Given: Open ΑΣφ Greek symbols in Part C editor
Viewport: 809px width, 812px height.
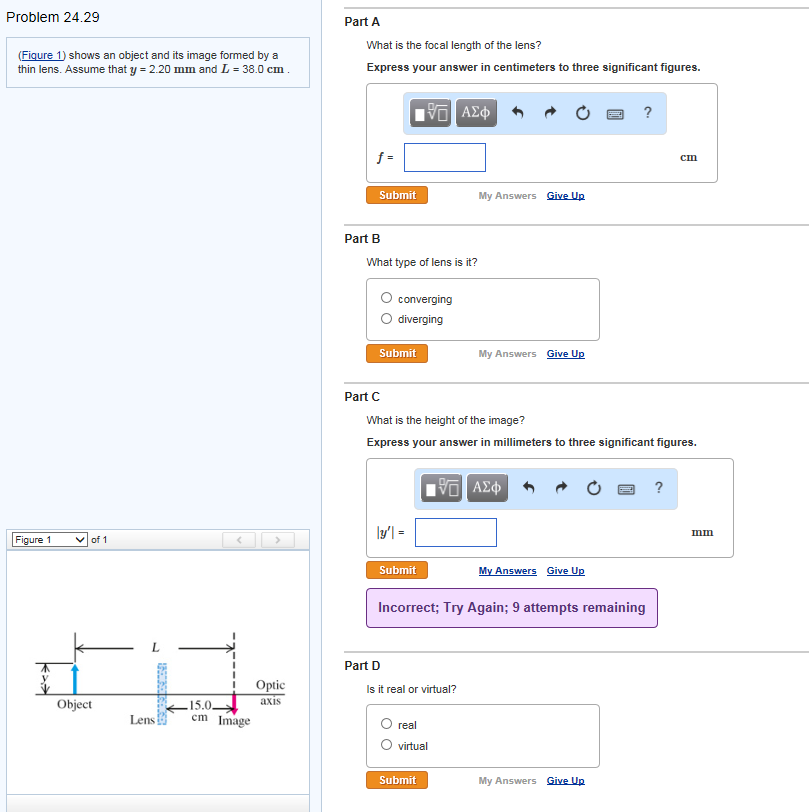Looking at the screenshot, I should click(487, 488).
